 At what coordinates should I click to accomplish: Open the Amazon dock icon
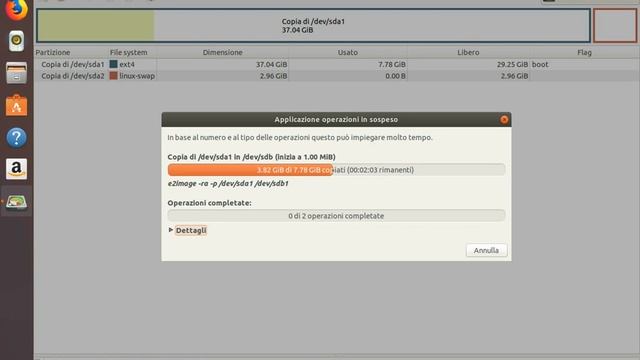(x=16, y=169)
